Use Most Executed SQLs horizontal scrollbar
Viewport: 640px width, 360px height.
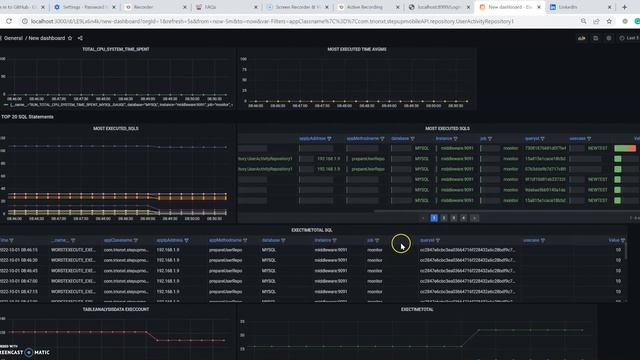click(506, 211)
